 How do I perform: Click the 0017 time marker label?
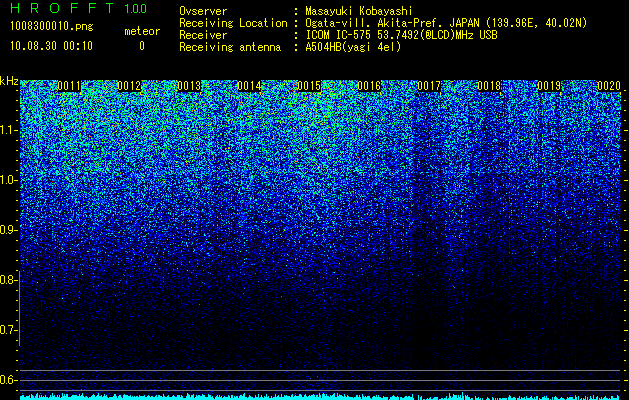pos(429,86)
